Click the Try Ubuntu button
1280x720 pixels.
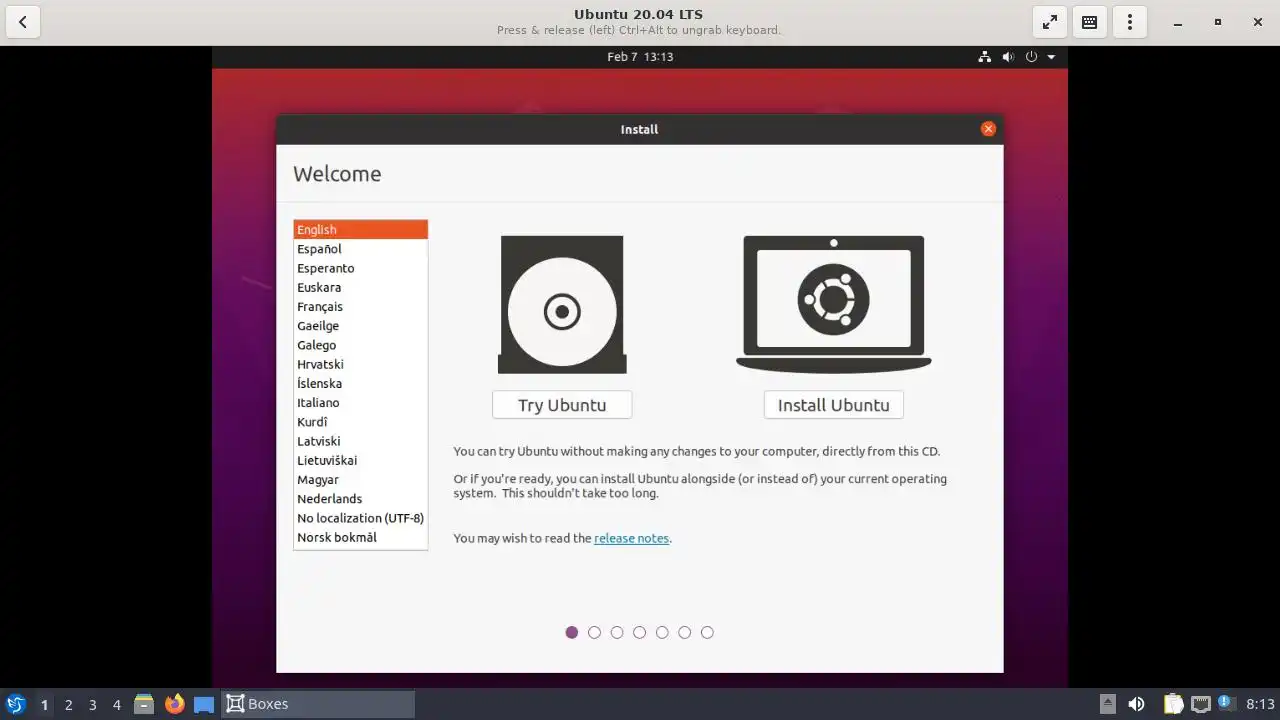pyautogui.click(x=562, y=405)
